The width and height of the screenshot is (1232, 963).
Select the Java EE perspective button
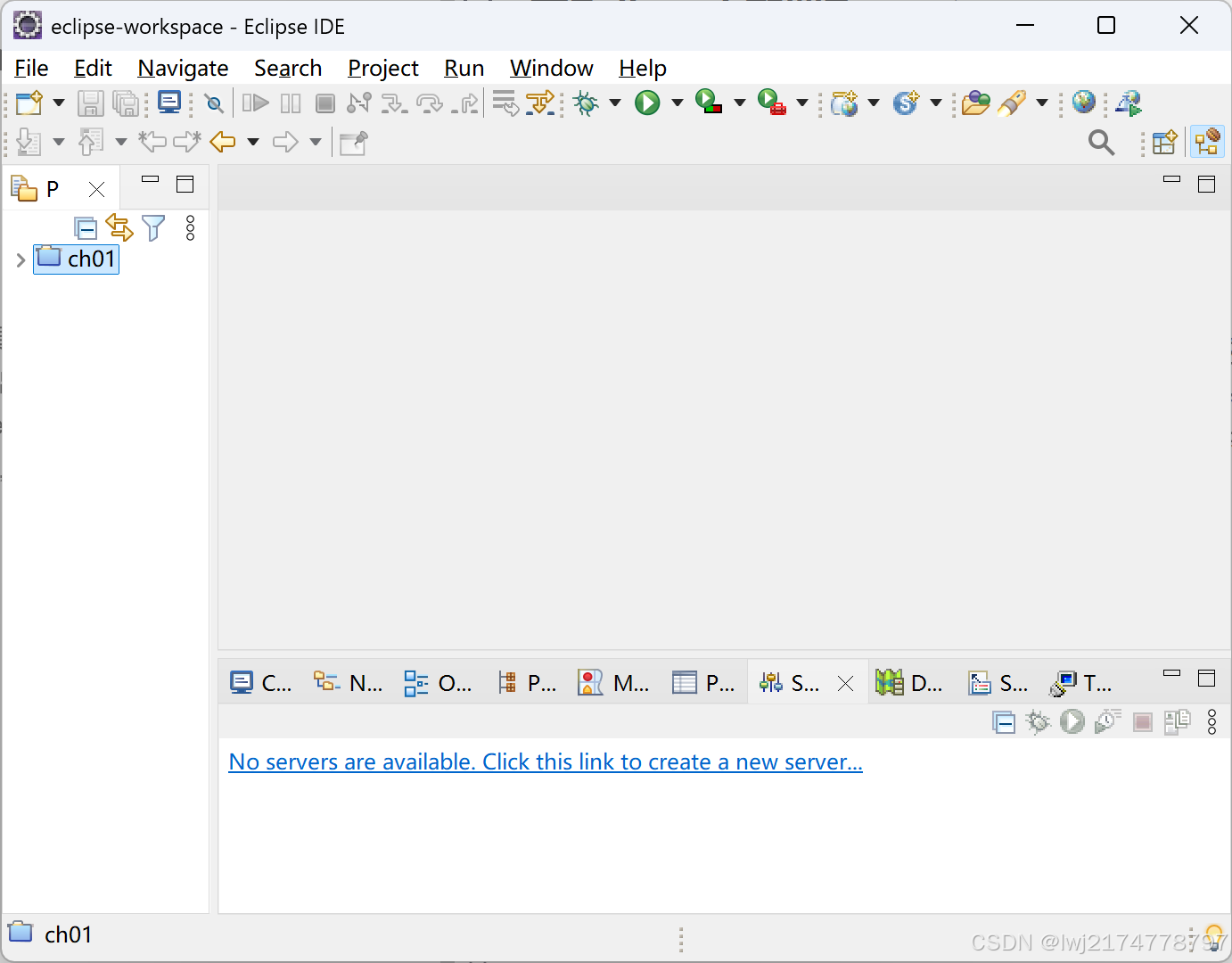pyautogui.click(x=1208, y=142)
